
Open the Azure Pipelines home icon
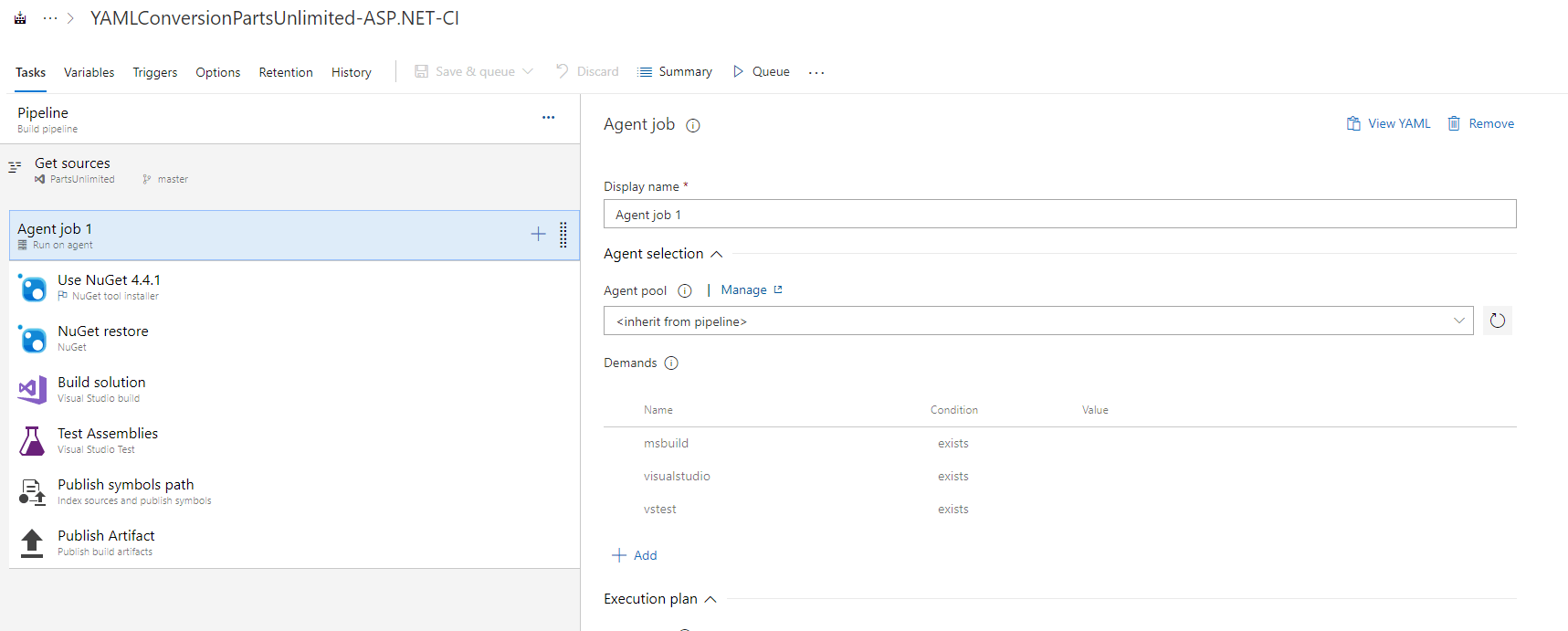pyautogui.click(x=20, y=18)
